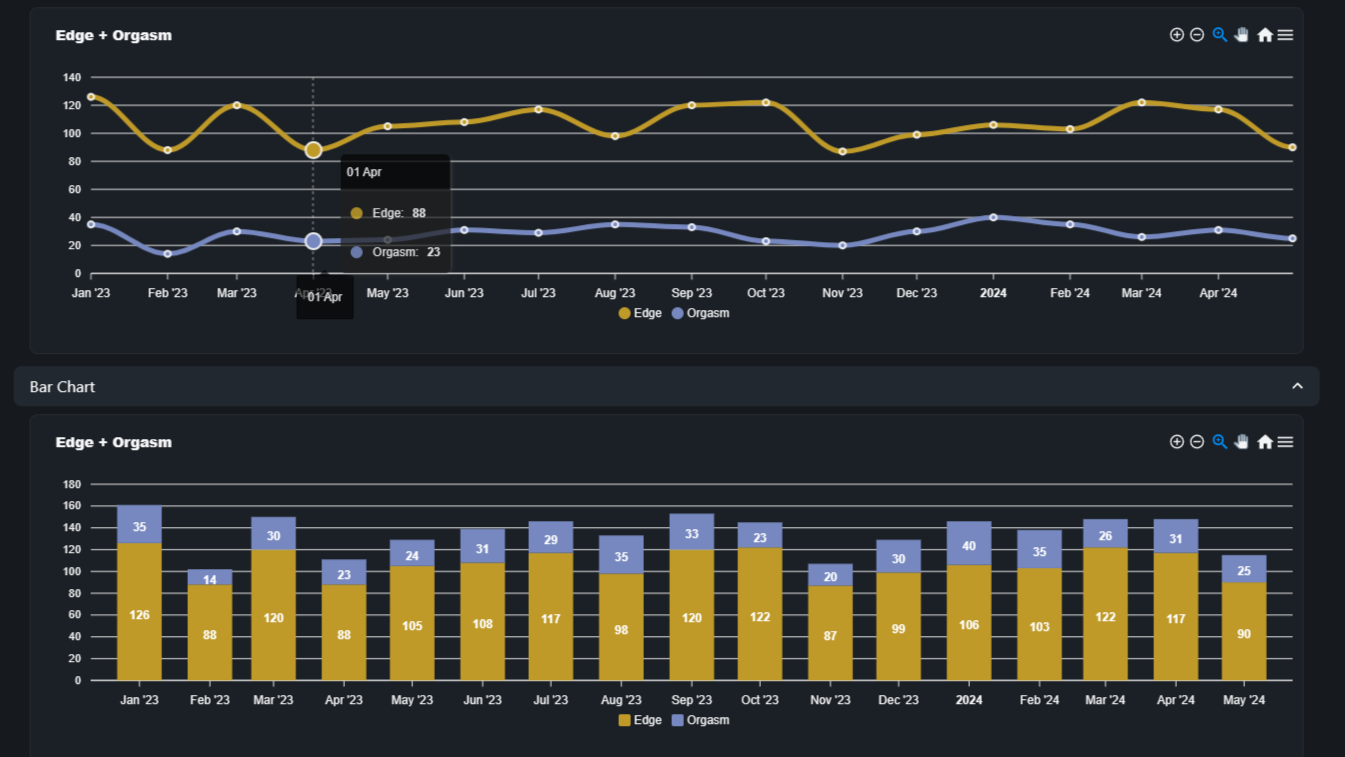Open hamburger menu on line chart
The height and width of the screenshot is (757, 1345).
(x=1286, y=35)
